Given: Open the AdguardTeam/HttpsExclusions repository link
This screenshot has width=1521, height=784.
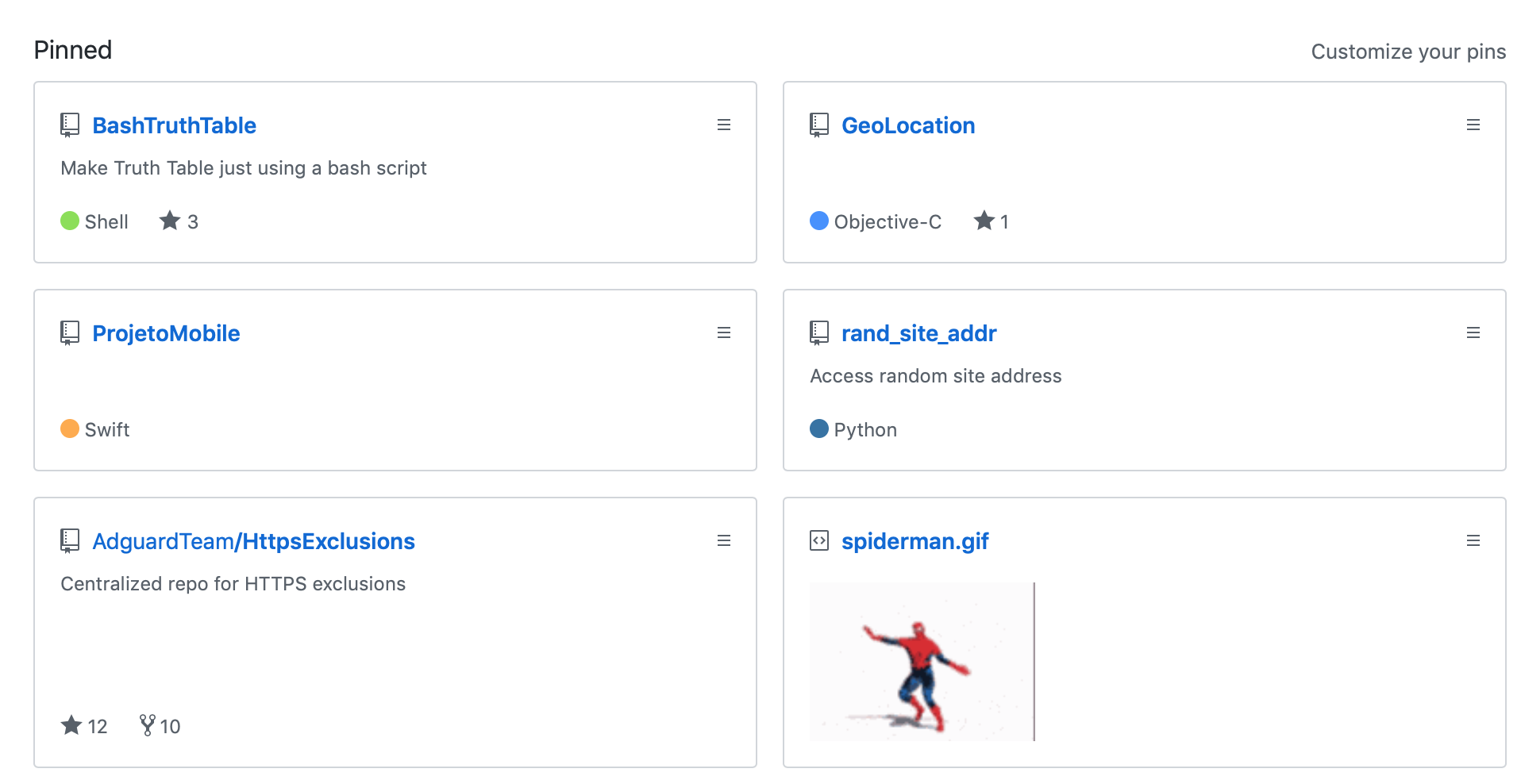Looking at the screenshot, I should tap(253, 541).
